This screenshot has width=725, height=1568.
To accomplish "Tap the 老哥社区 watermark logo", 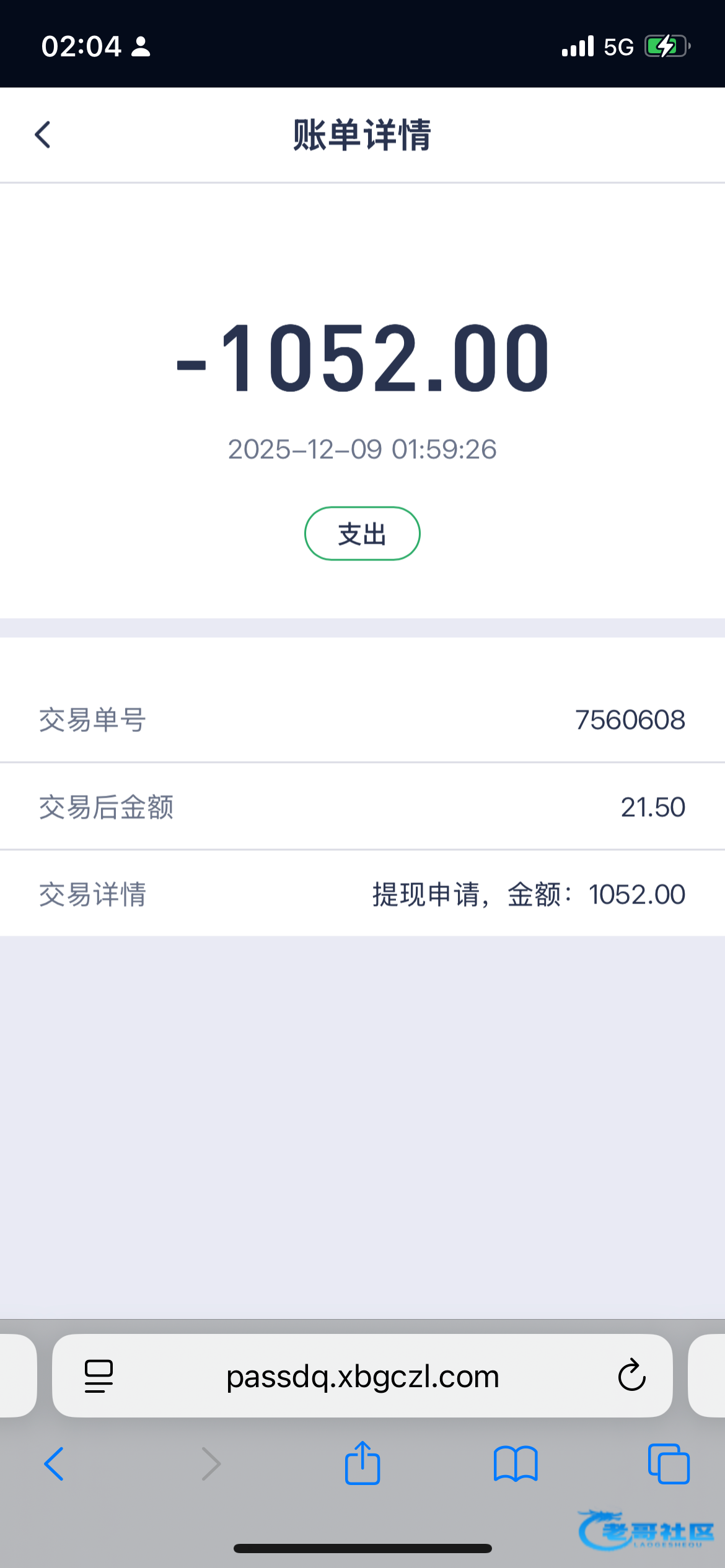I will pos(646,1530).
